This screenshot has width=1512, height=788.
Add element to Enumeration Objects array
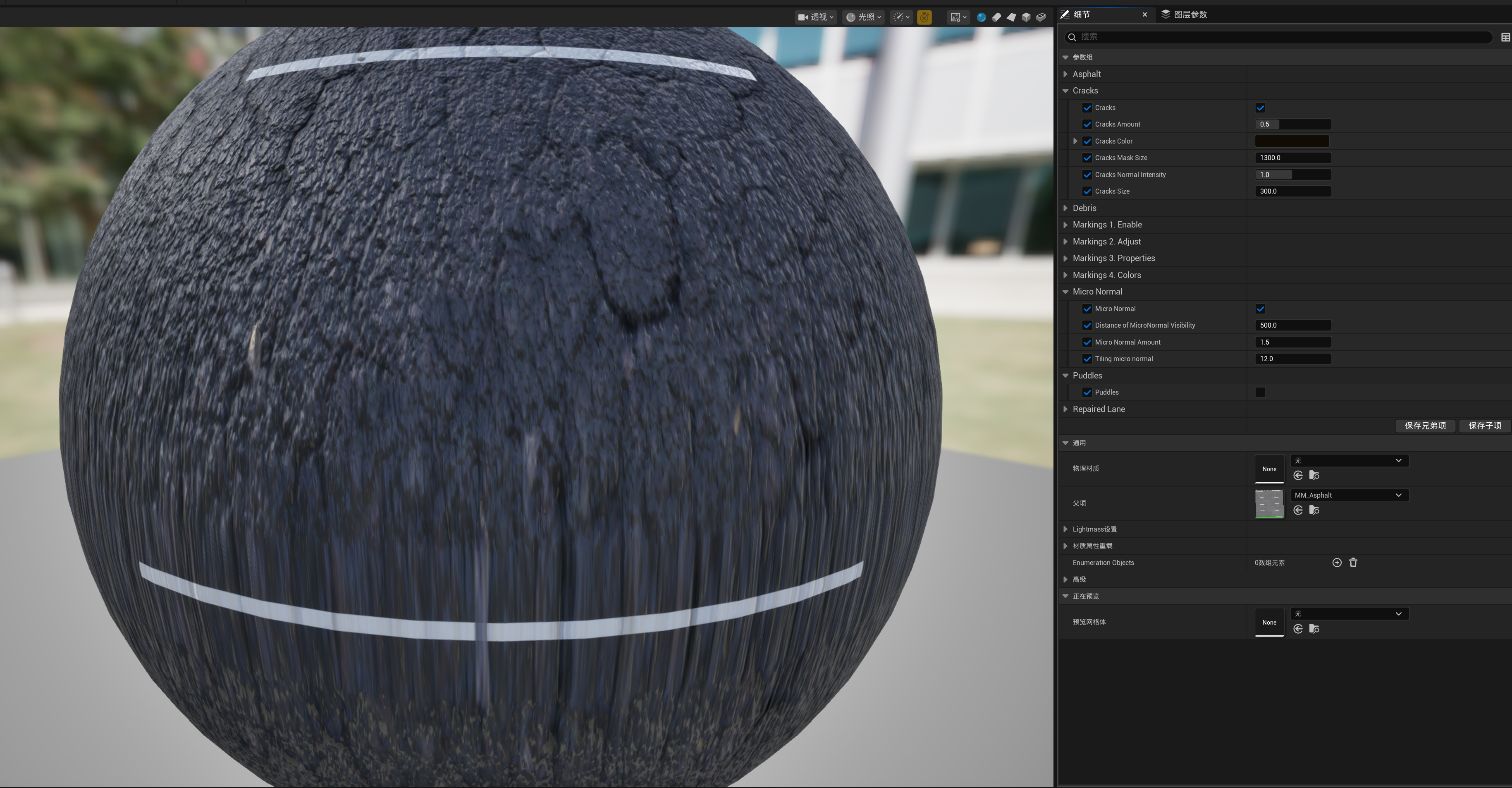coord(1337,563)
